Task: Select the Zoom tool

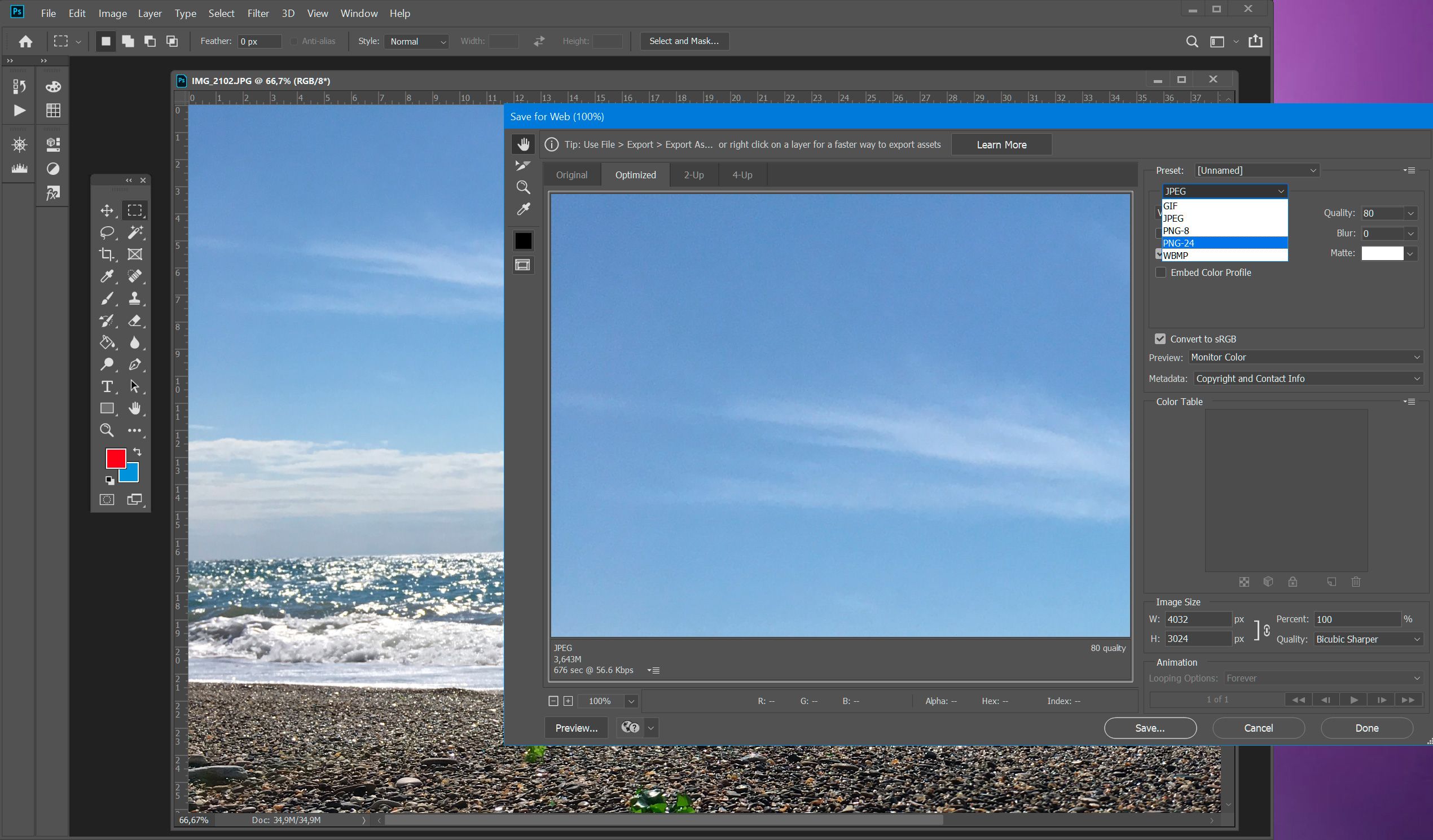Action: 107,430
